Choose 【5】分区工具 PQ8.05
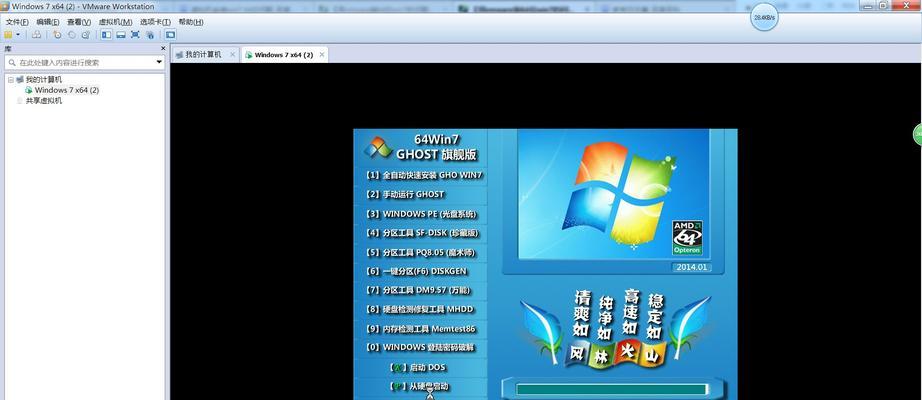This screenshot has height=400, width=922. (x=422, y=252)
